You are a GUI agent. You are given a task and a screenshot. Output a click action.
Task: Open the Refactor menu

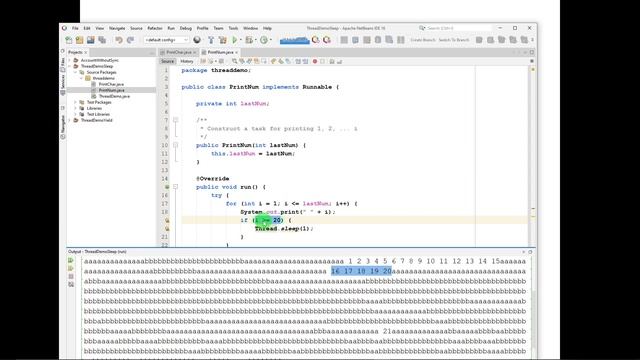(155, 28)
